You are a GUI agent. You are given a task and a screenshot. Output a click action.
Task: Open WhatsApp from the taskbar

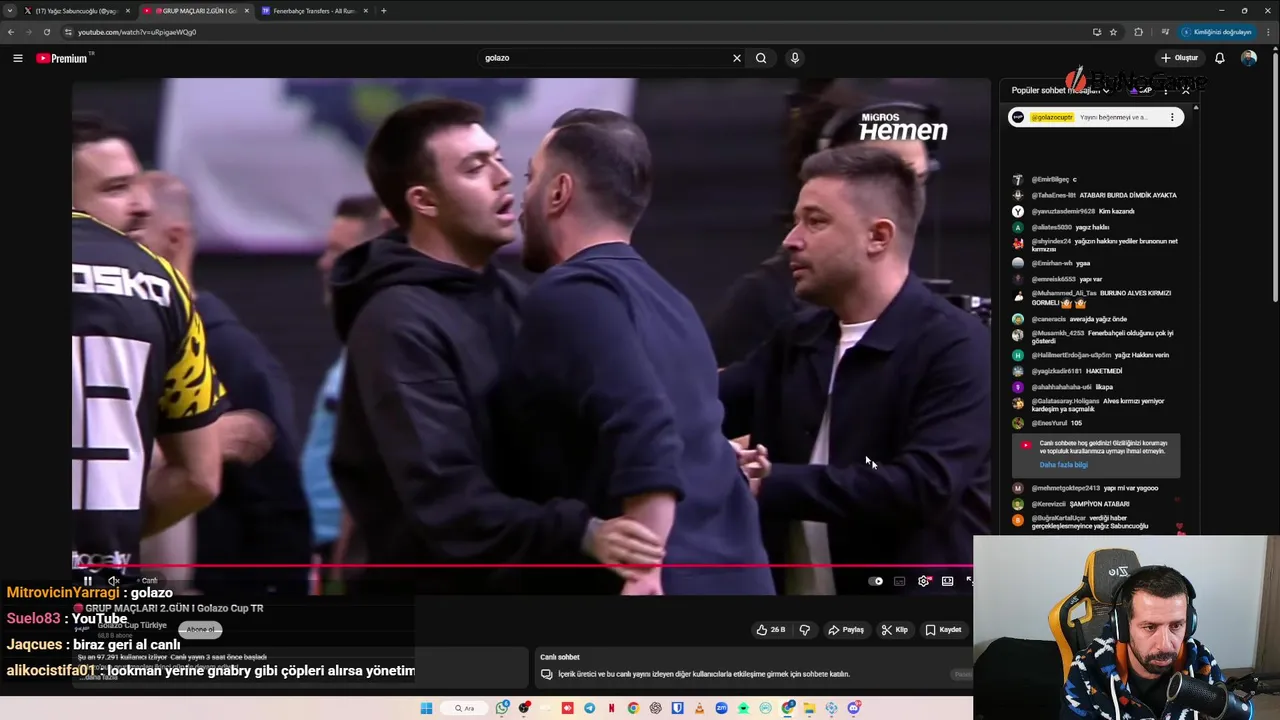(x=501, y=708)
